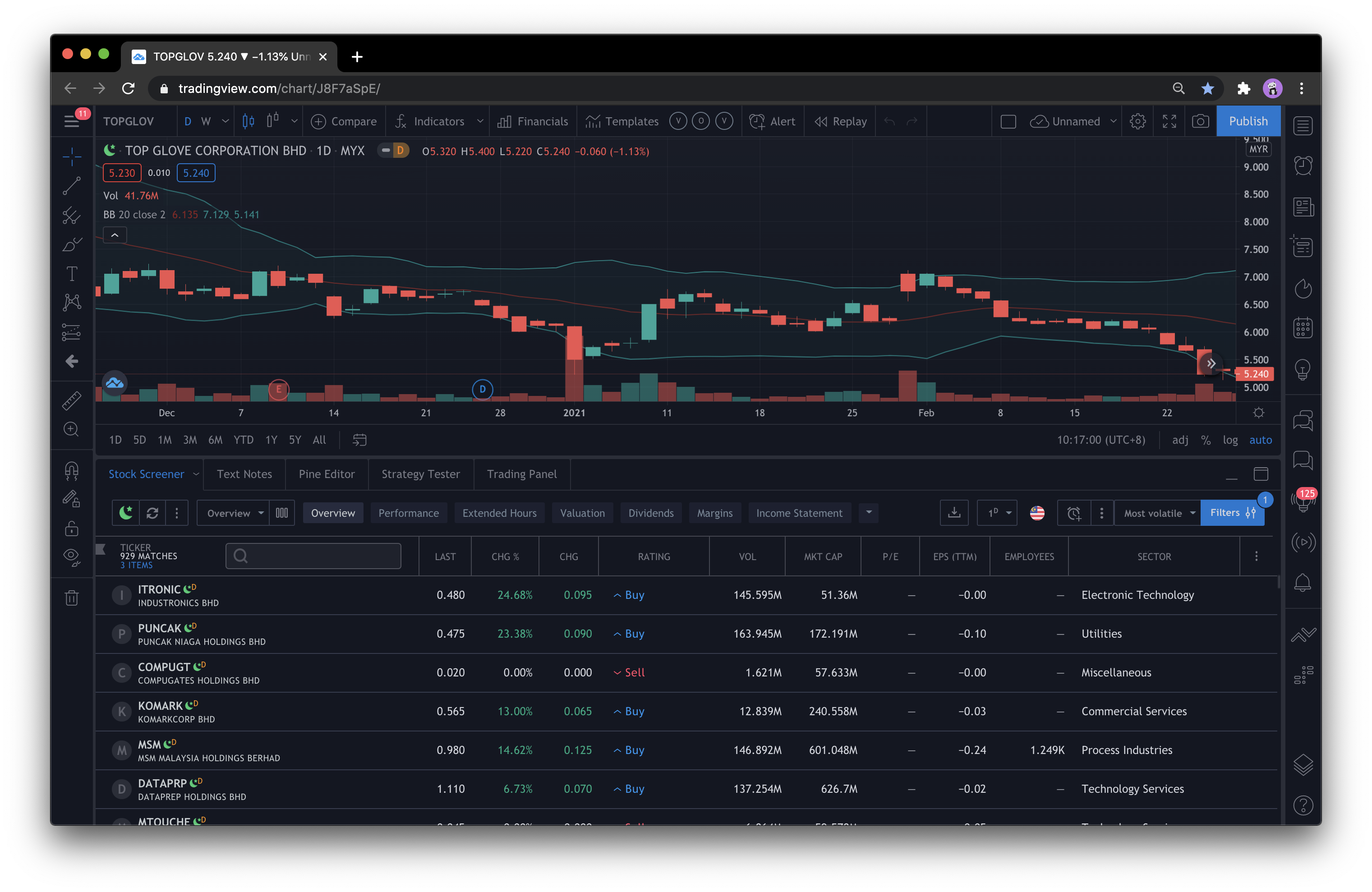Select the crosshair cursor tool

point(71,156)
